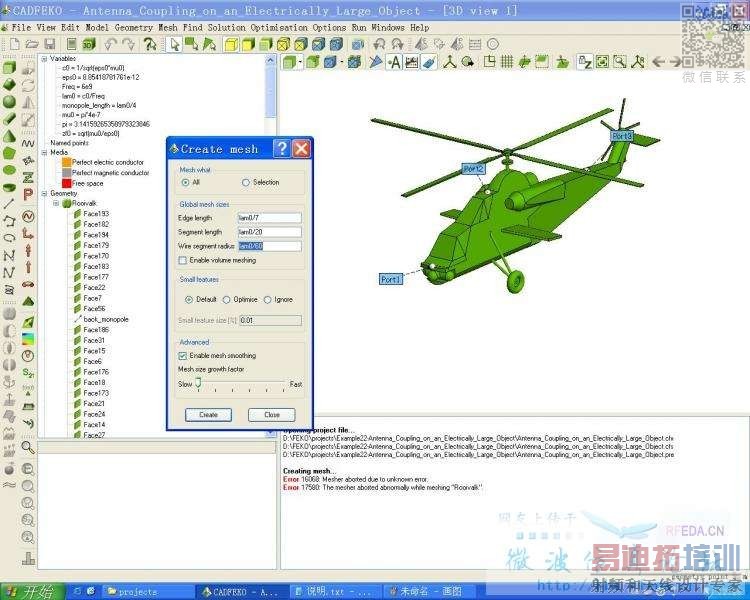Screen dimensions: 750x600
Task: Open dropdown arrow beside green cube view icon
Action: click(300, 62)
